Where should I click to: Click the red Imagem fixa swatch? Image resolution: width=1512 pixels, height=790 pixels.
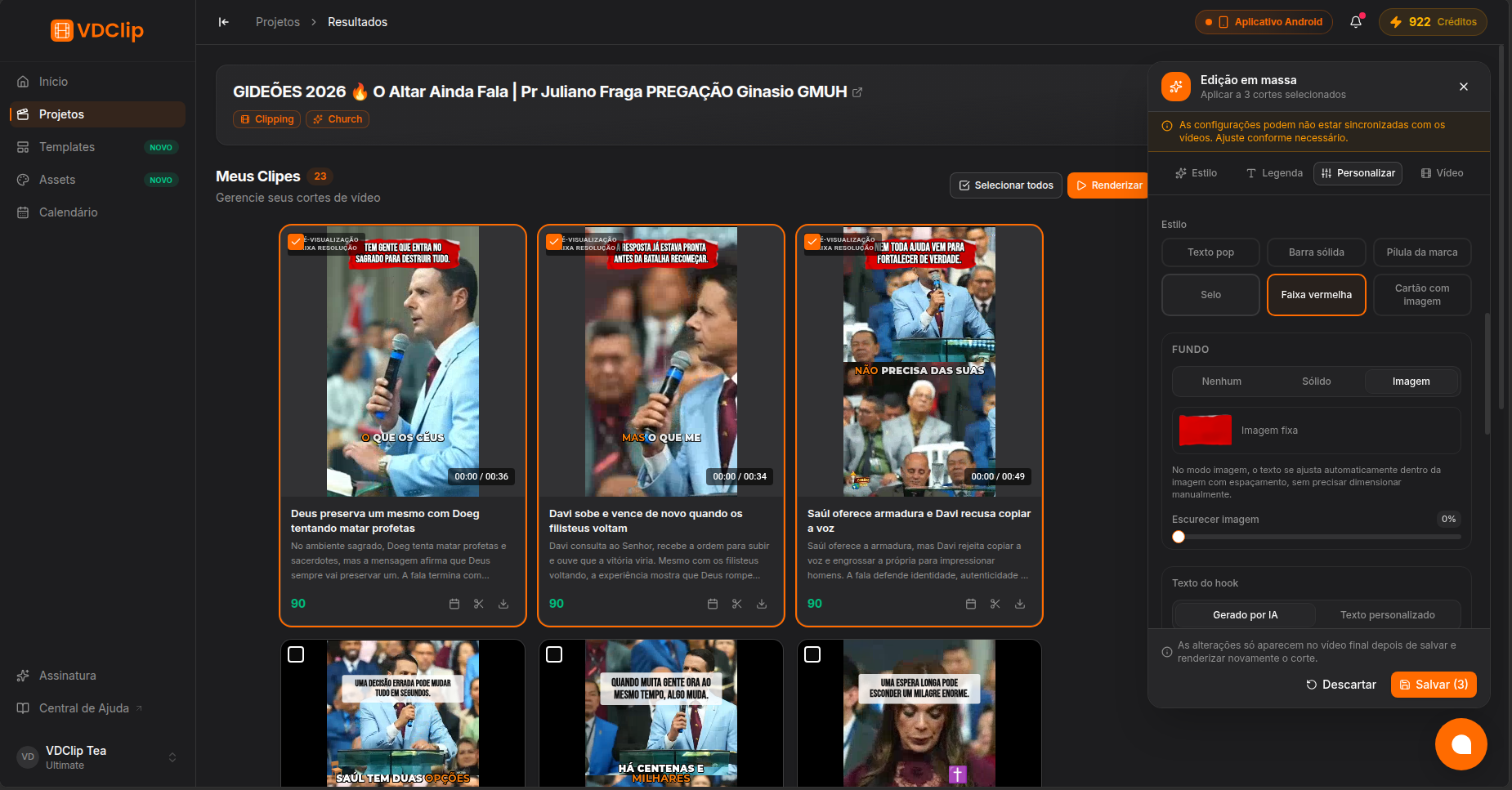pyautogui.click(x=1206, y=431)
